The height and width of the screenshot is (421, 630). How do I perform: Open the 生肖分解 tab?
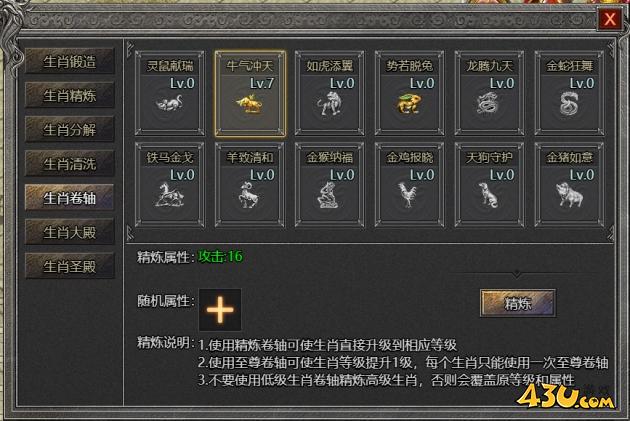pos(70,130)
